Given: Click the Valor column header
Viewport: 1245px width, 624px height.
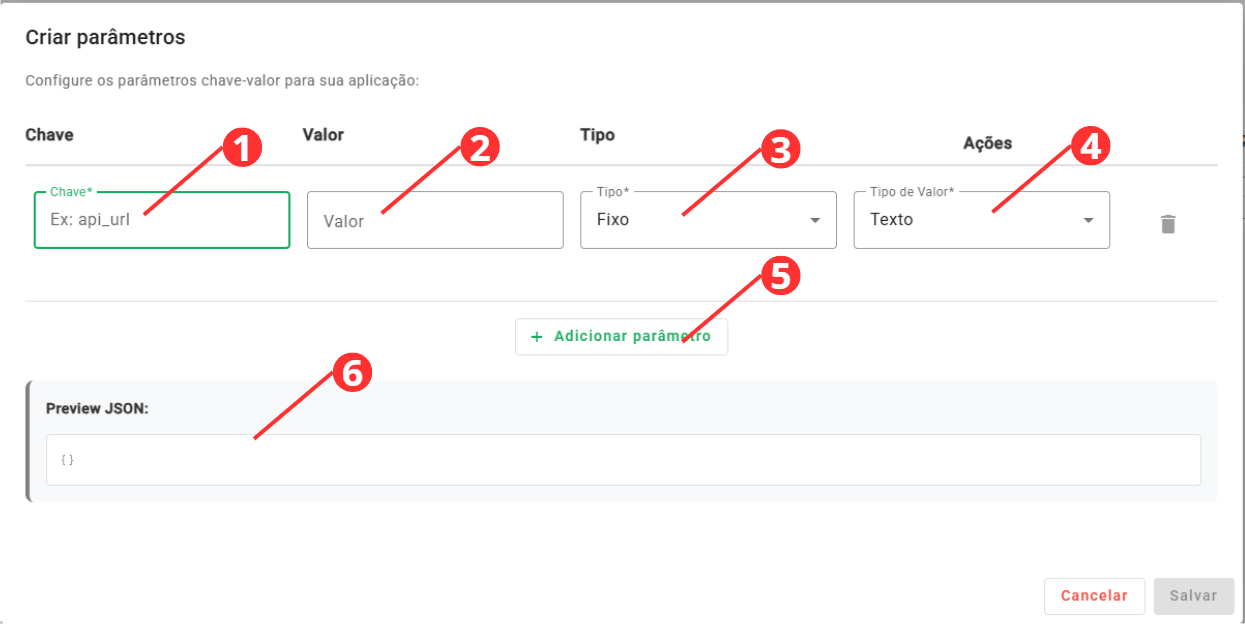Looking at the screenshot, I should (x=323, y=135).
